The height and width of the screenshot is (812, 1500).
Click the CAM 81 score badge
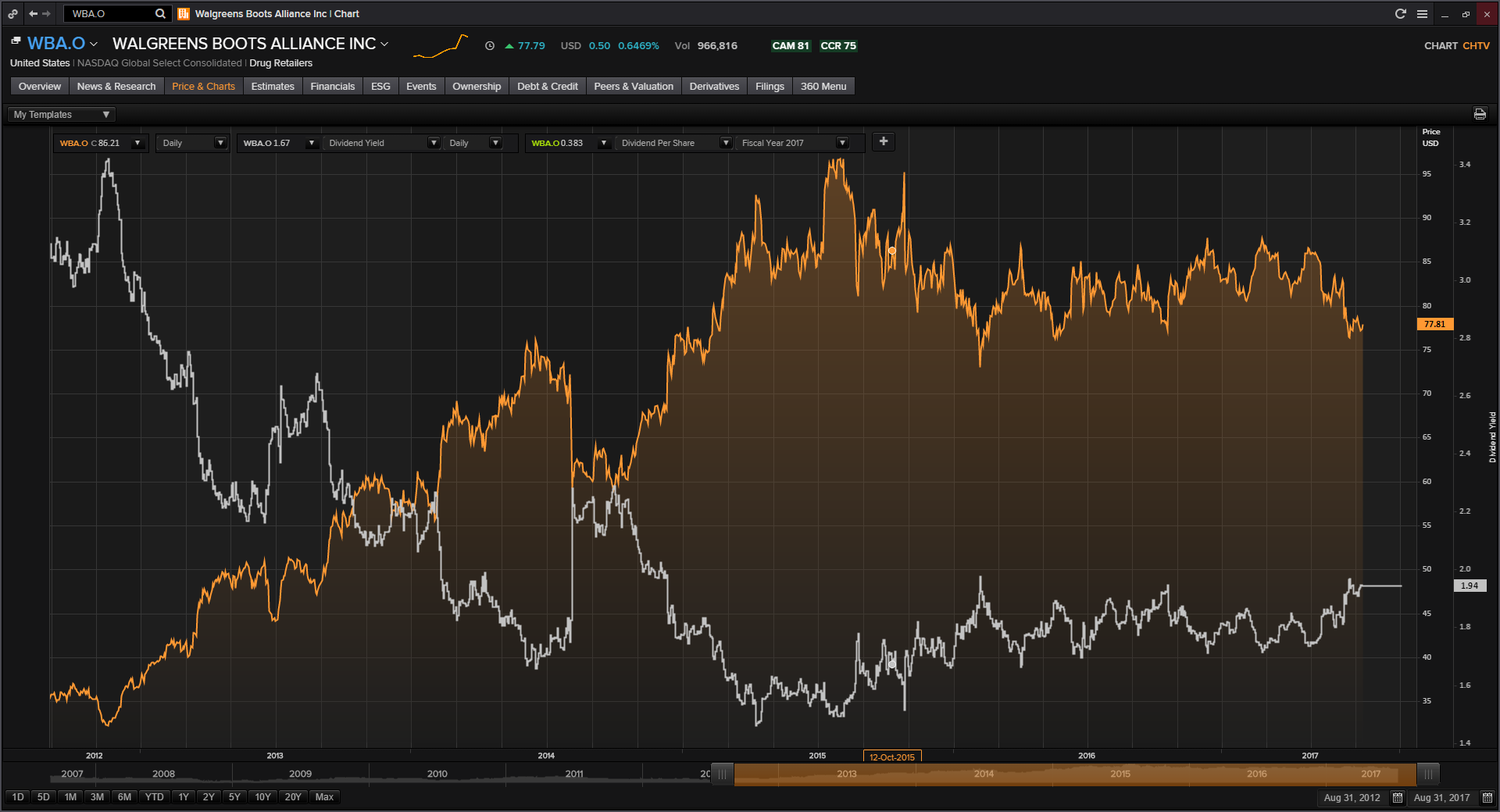pos(791,45)
